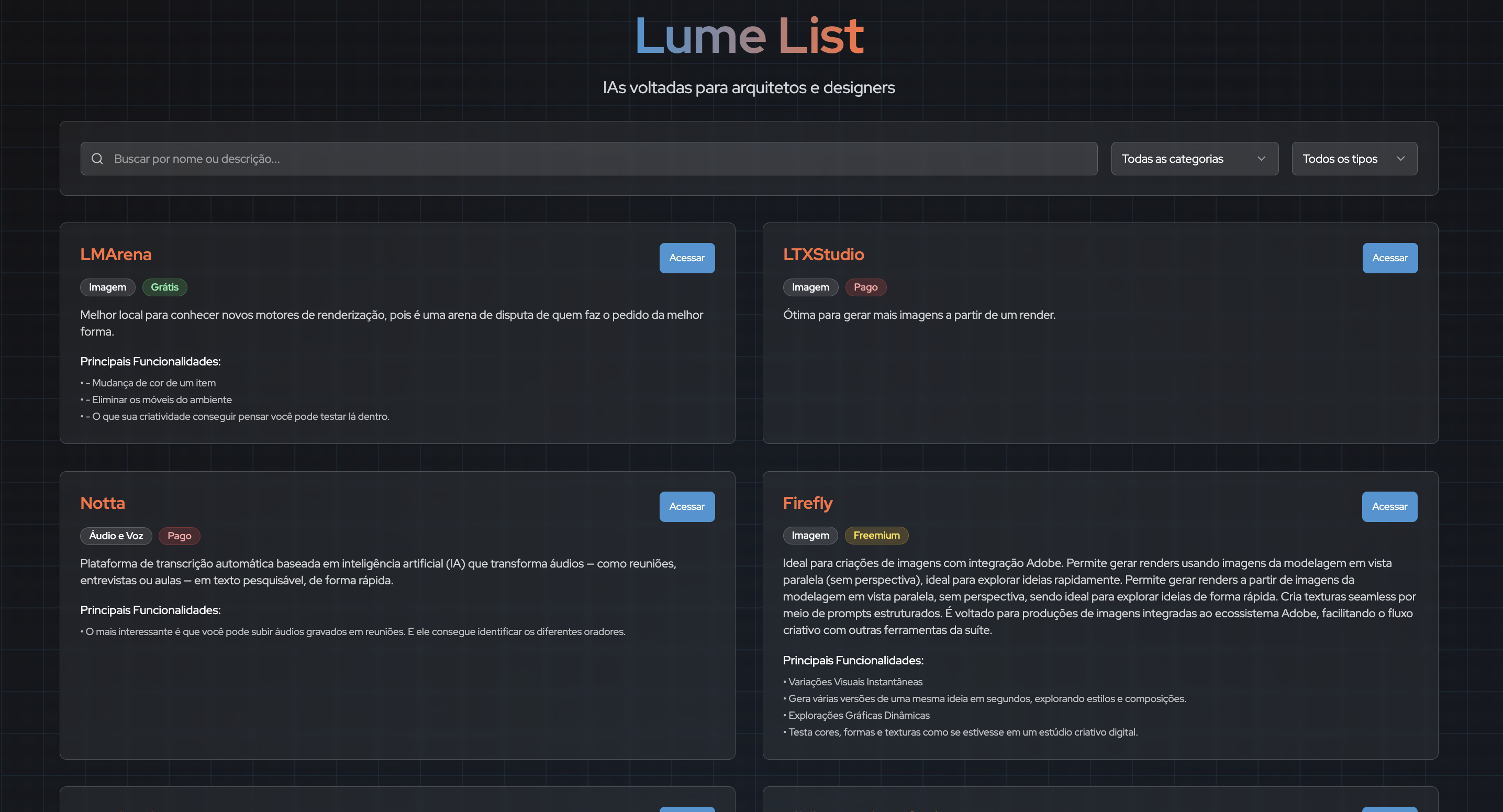Click Acessar button on LTXStudio card
The width and height of the screenshot is (1503, 812).
click(1390, 258)
